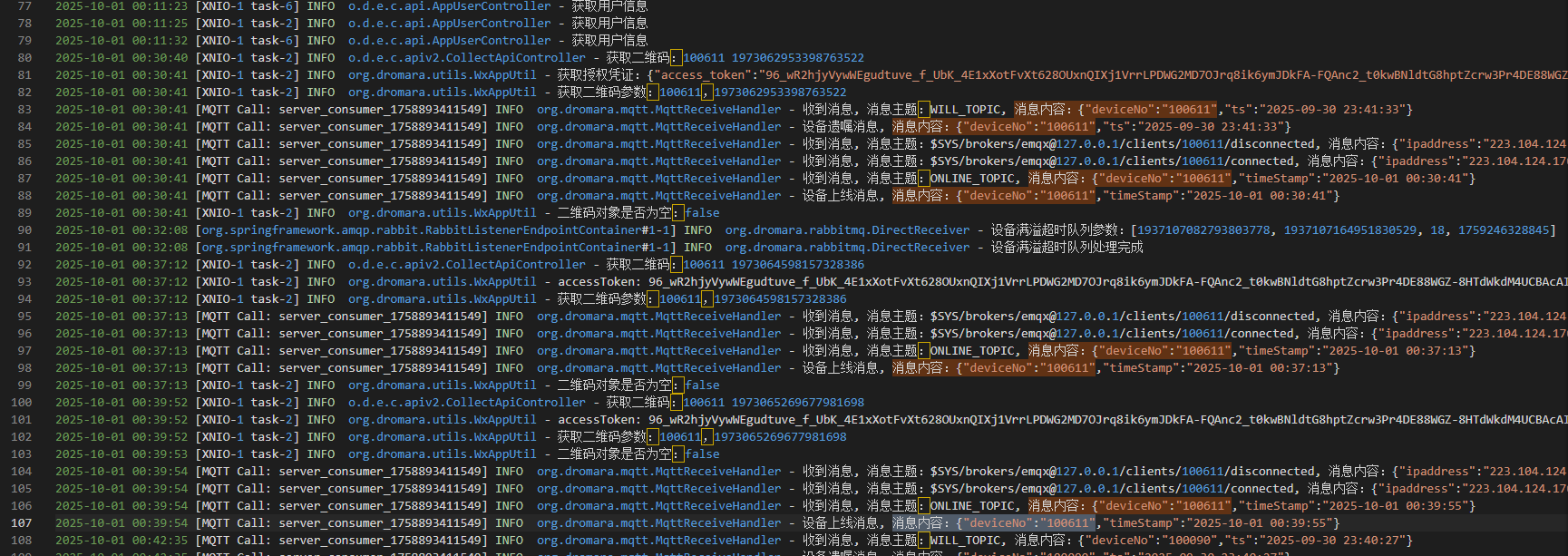Click line number 107 in the gutter
The width and height of the screenshot is (1568, 556).
21,523
